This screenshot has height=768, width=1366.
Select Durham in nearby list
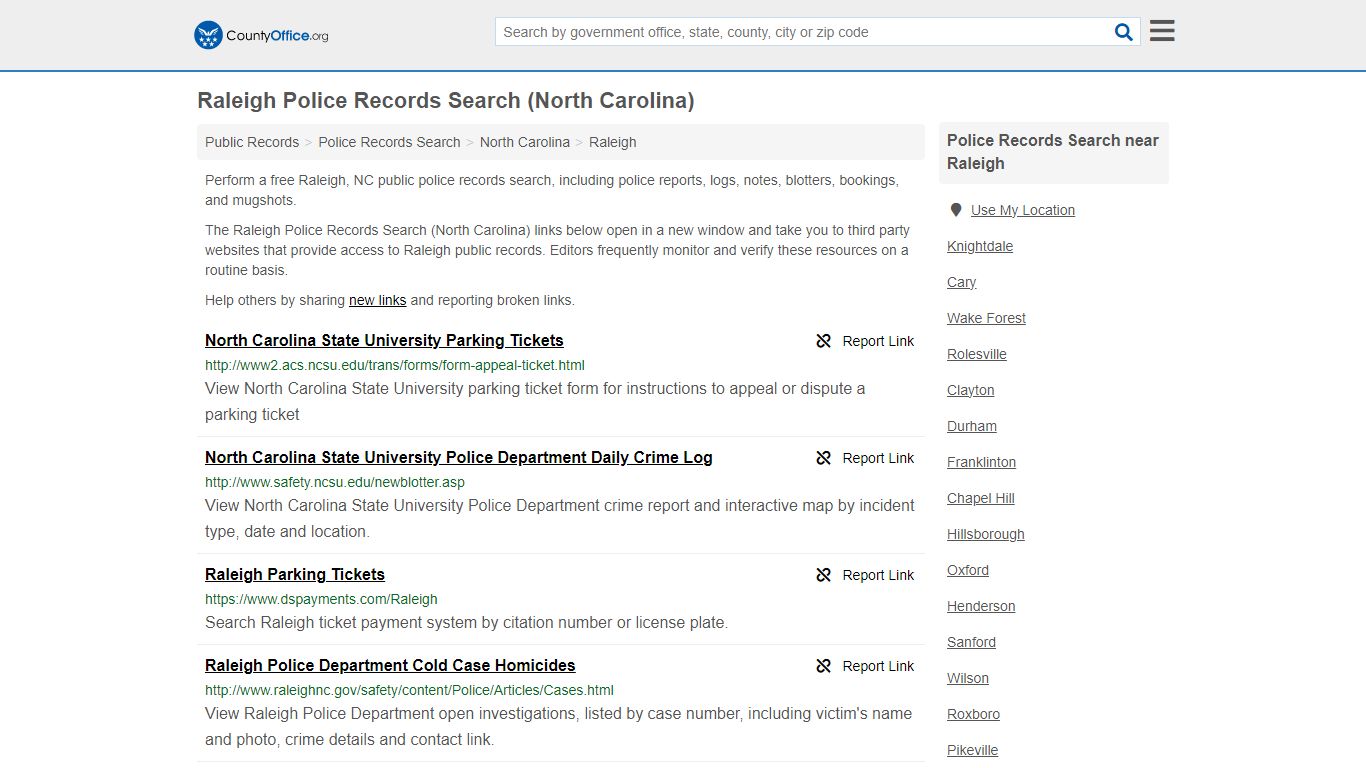[972, 426]
